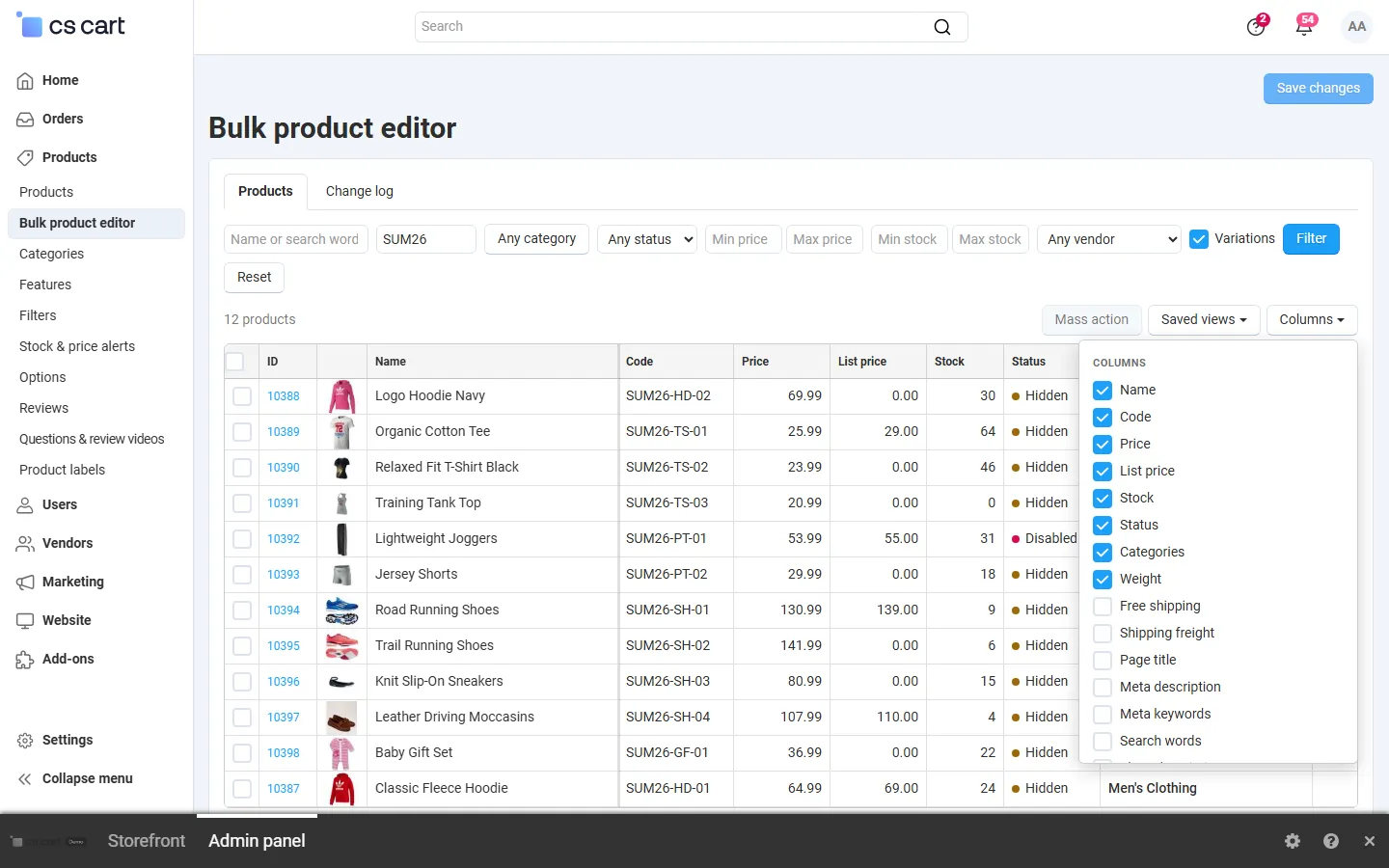This screenshot has width=1389, height=868.
Task: Select the checkbox for Lightweight Joggers row
Action: 242,539
